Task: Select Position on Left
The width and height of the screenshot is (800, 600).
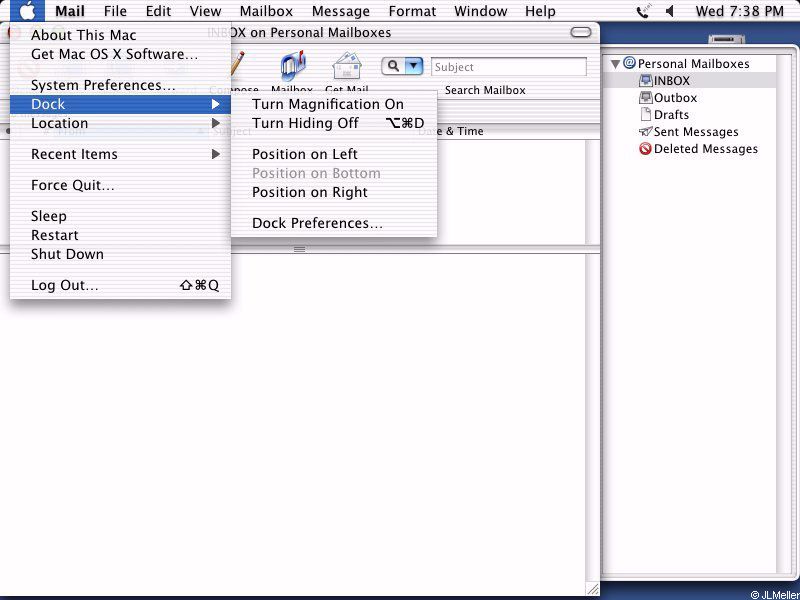Action: coord(334,154)
